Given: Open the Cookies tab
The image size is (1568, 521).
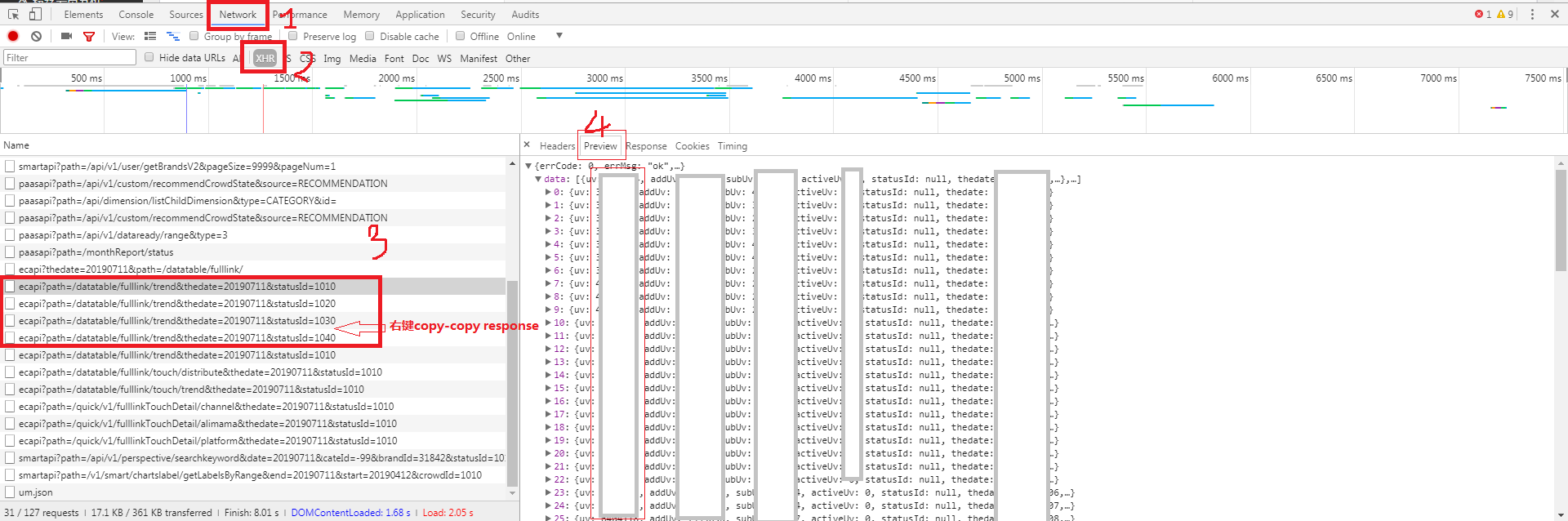Looking at the screenshot, I should point(692,146).
